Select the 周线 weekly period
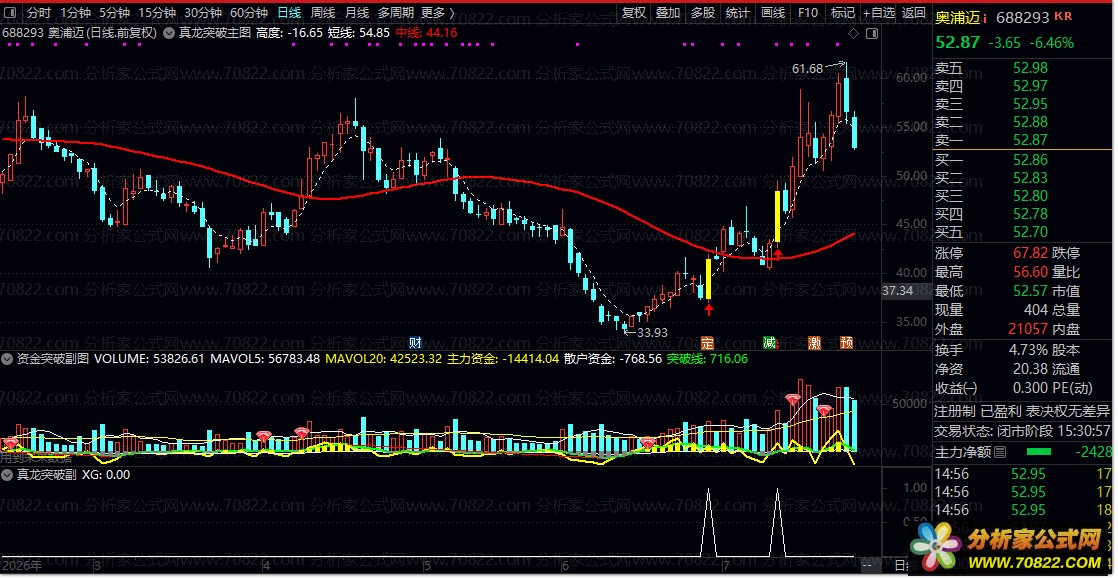Image resolution: width=1118 pixels, height=579 pixels. [x=323, y=13]
